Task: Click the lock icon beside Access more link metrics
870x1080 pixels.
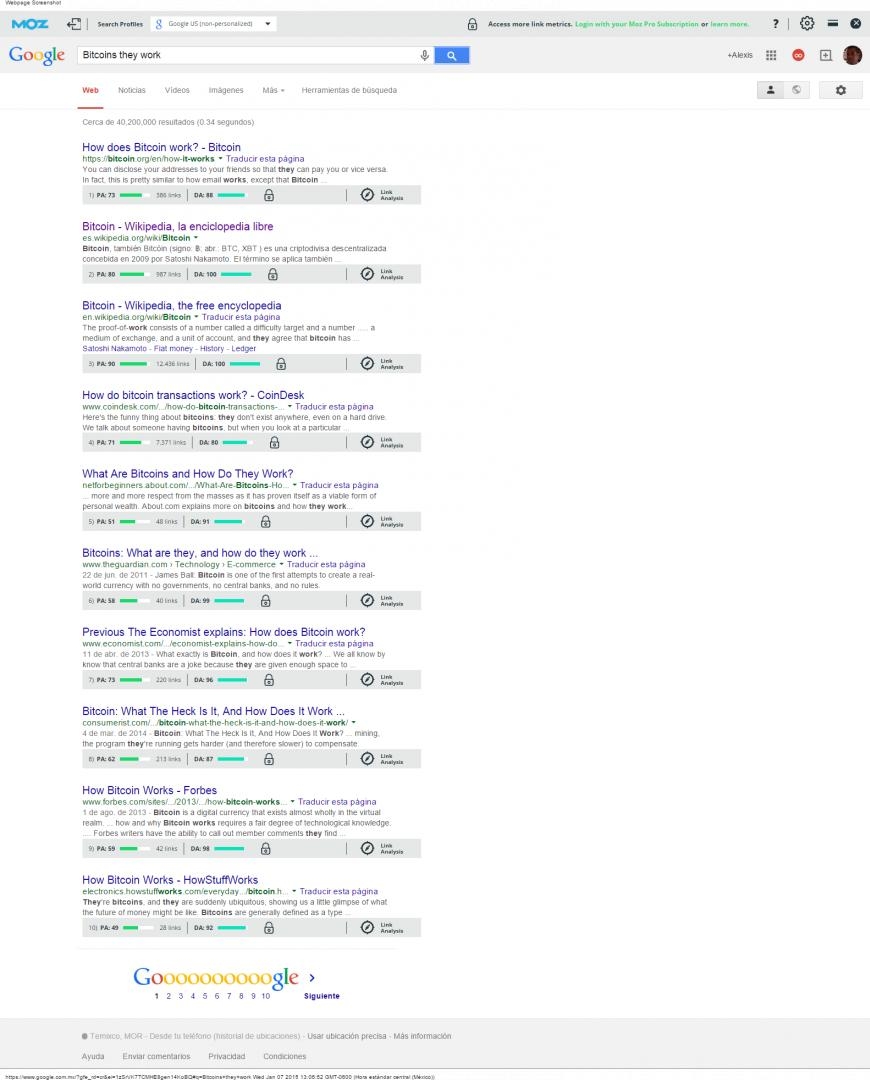Action: (x=472, y=24)
